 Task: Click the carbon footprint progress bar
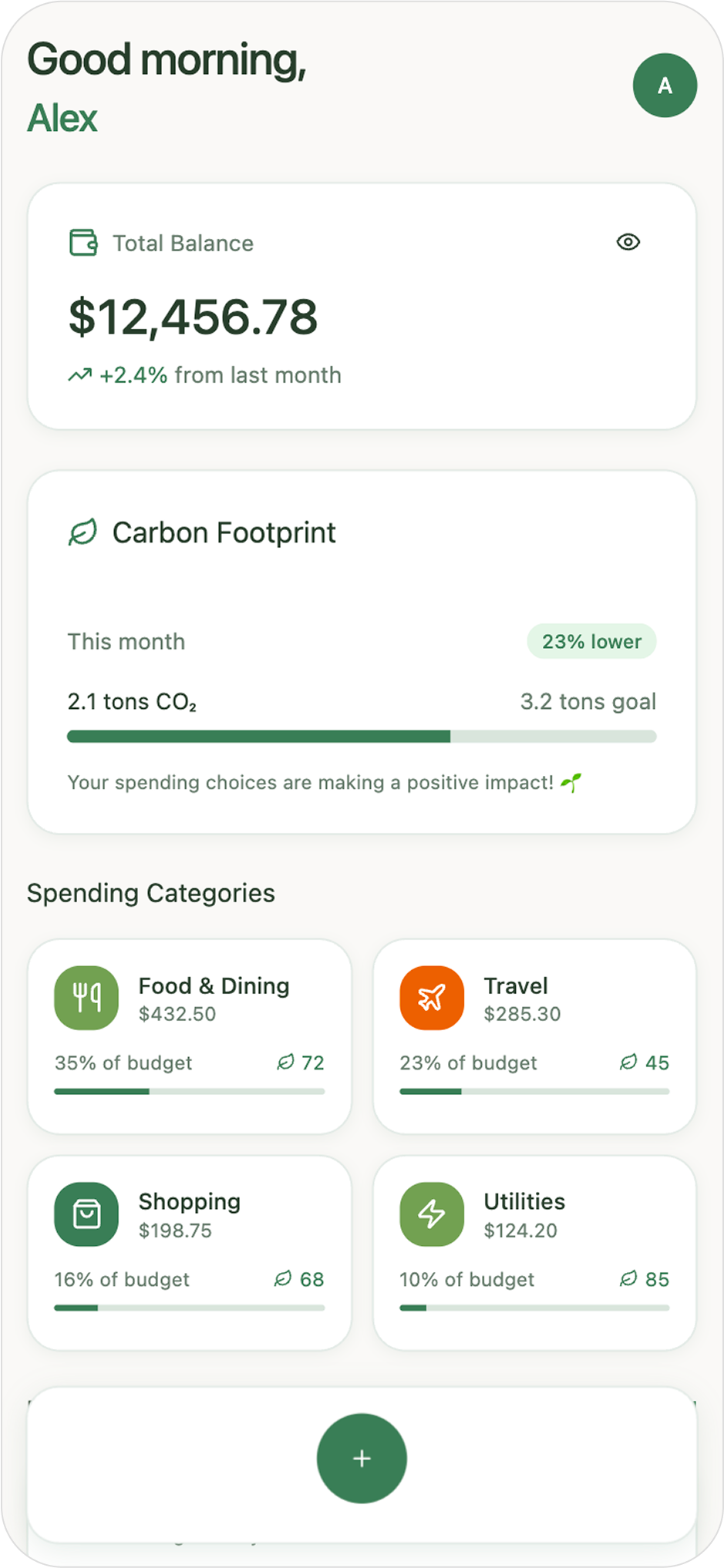(x=362, y=737)
